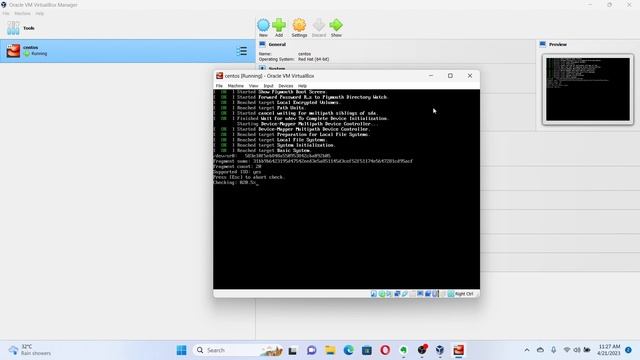Screen dimensions: 640x360
Task: Click the Discard toolbar icon
Action: [319, 25]
